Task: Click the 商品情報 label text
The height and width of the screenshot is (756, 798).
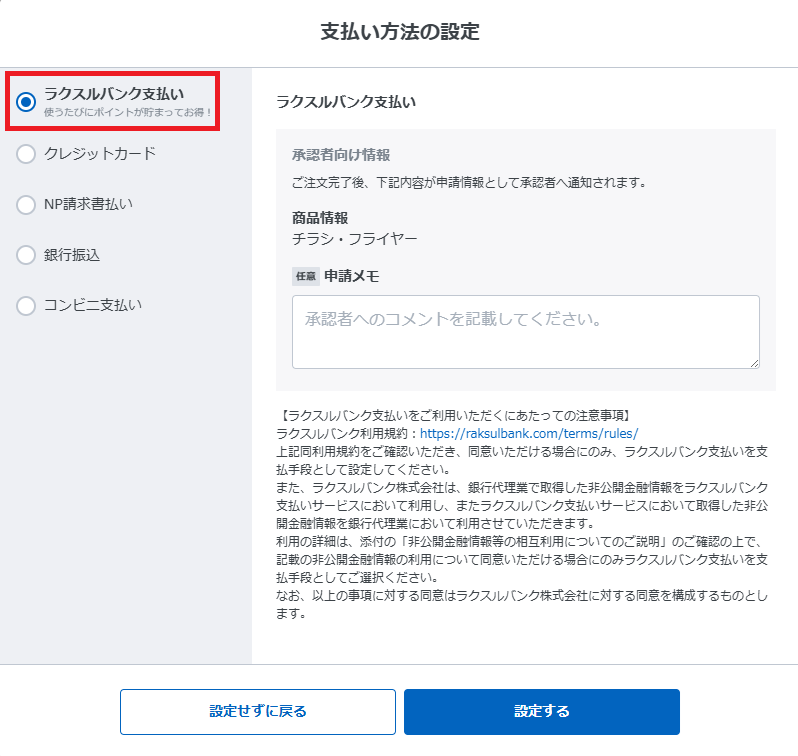Action: point(320,218)
